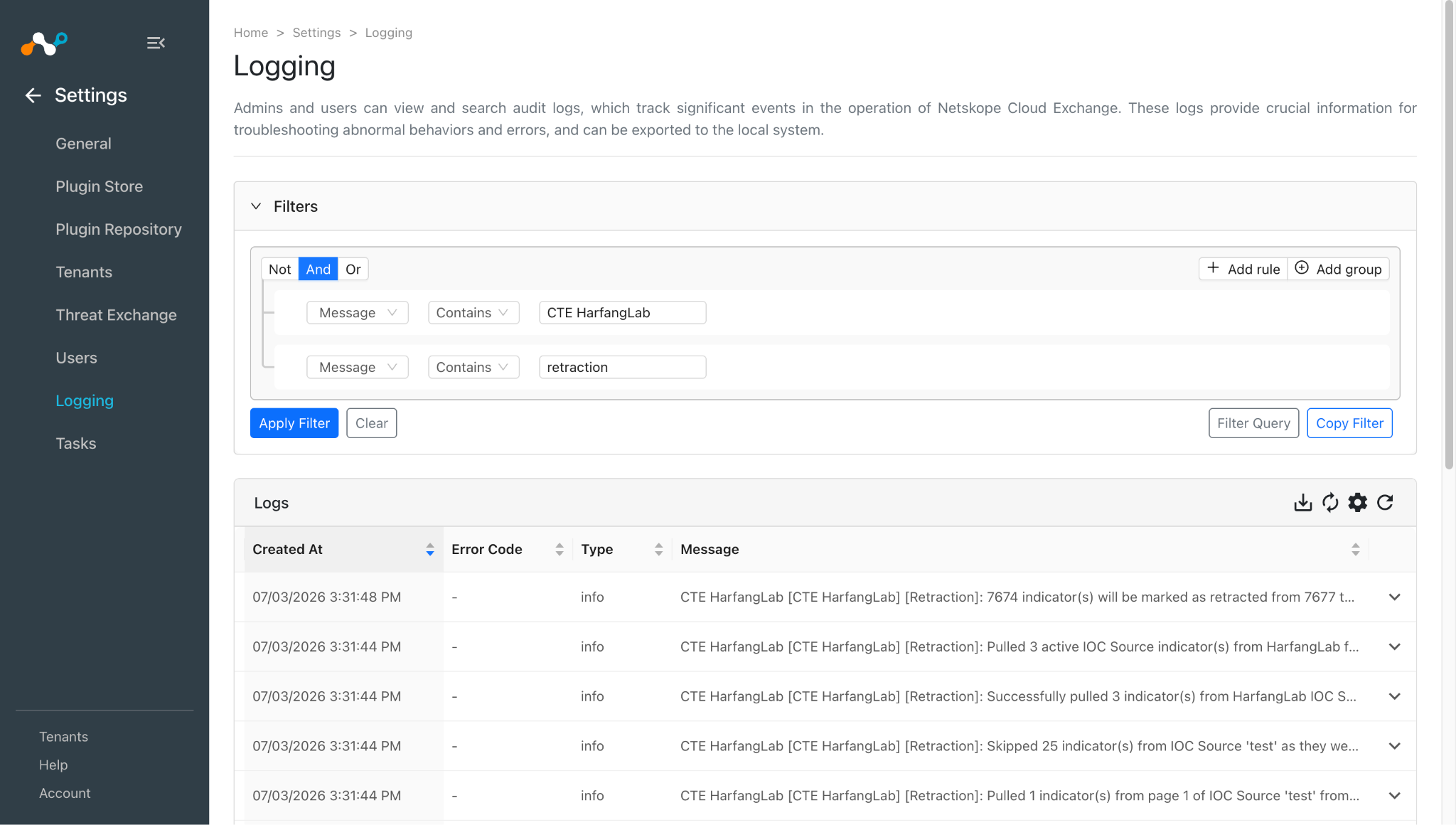This screenshot has height=825, width=1456.
Task: Click the retraction filter value field
Action: click(x=622, y=367)
